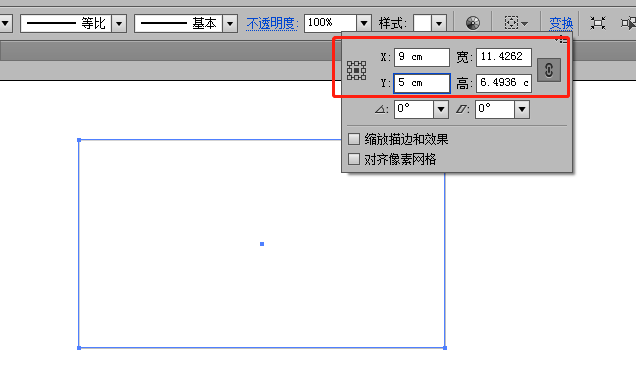Open the 样式 graphic style dropdown arrow
The height and width of the screenshot is (369, 636).
tap(439, 24)
